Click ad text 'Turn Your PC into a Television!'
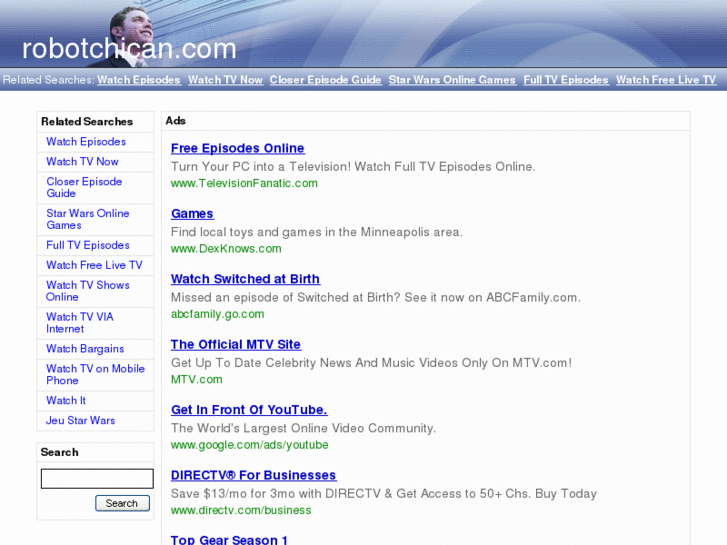This screenshot has width=727, height=545. tap(261, 167)
